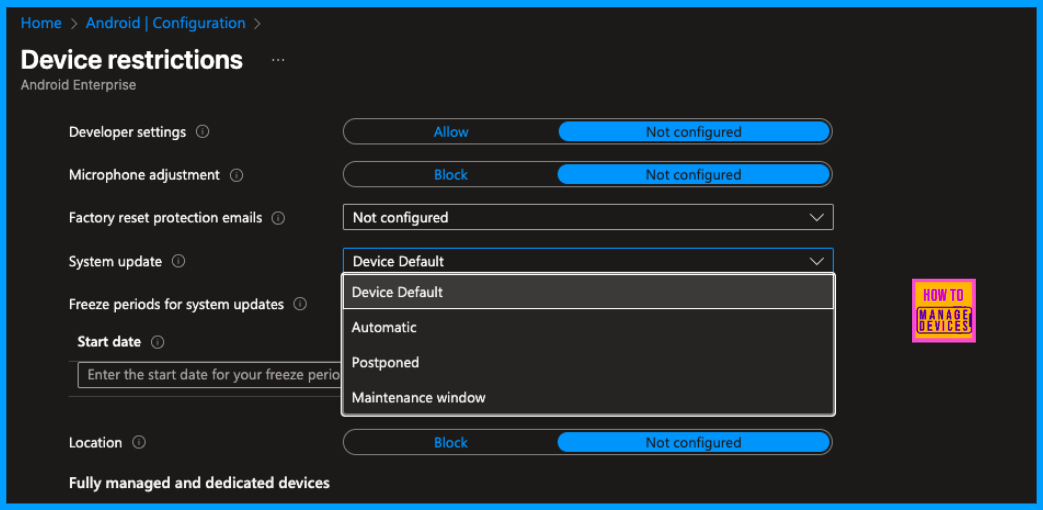
Task: Go to Home breadcrumb
Action: (x=41, y=23)
